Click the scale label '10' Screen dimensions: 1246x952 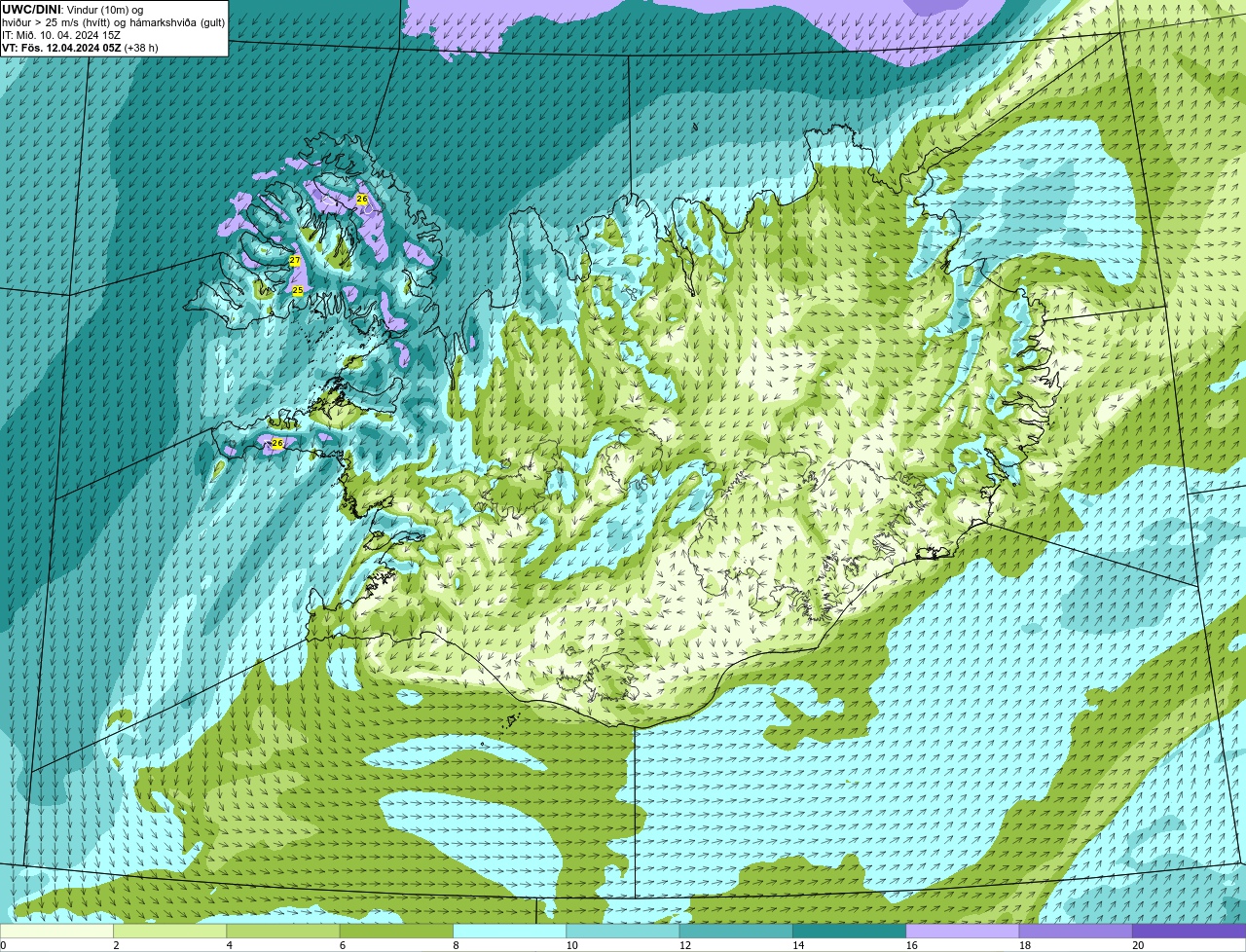571,945
